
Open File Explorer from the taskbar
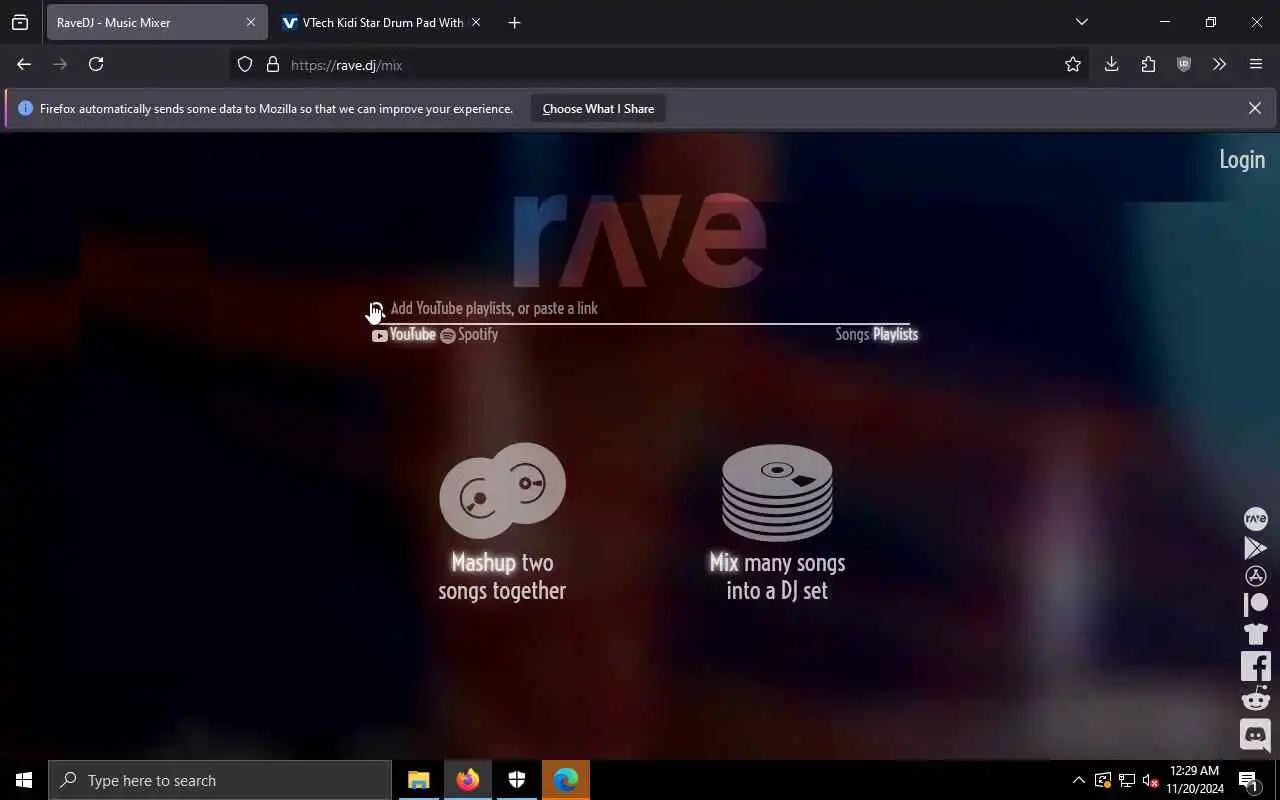coord(419,780)
